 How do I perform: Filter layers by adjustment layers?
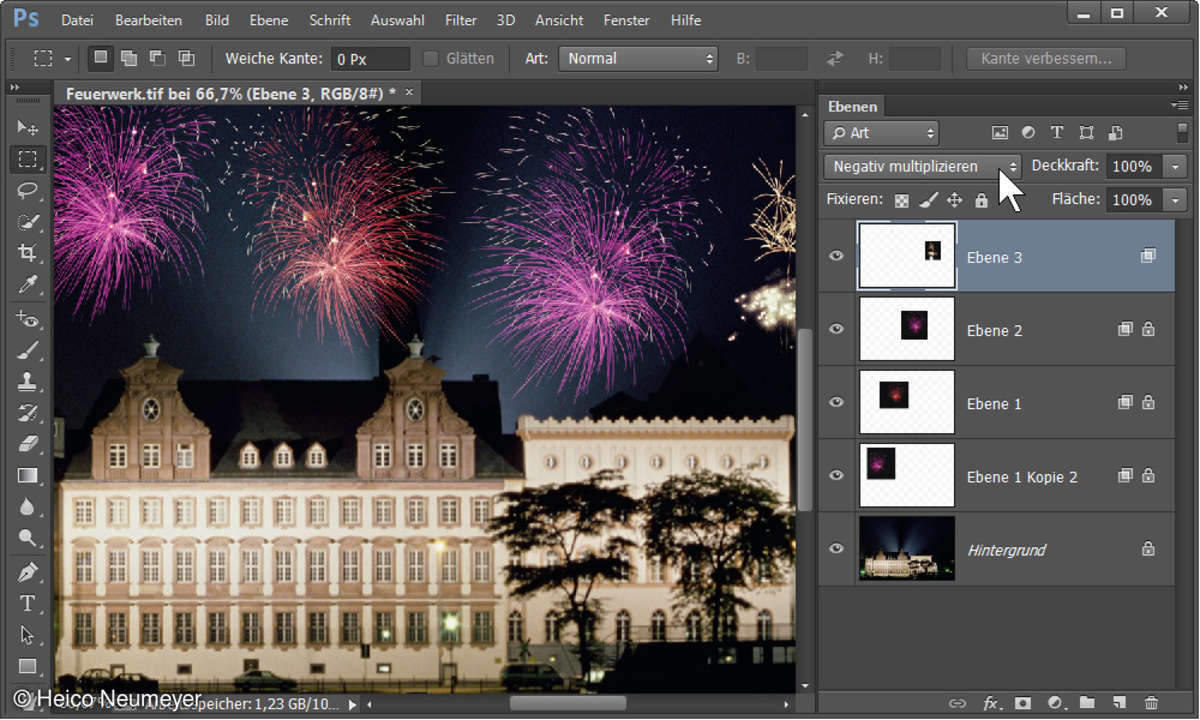[x=1028, y=133]
